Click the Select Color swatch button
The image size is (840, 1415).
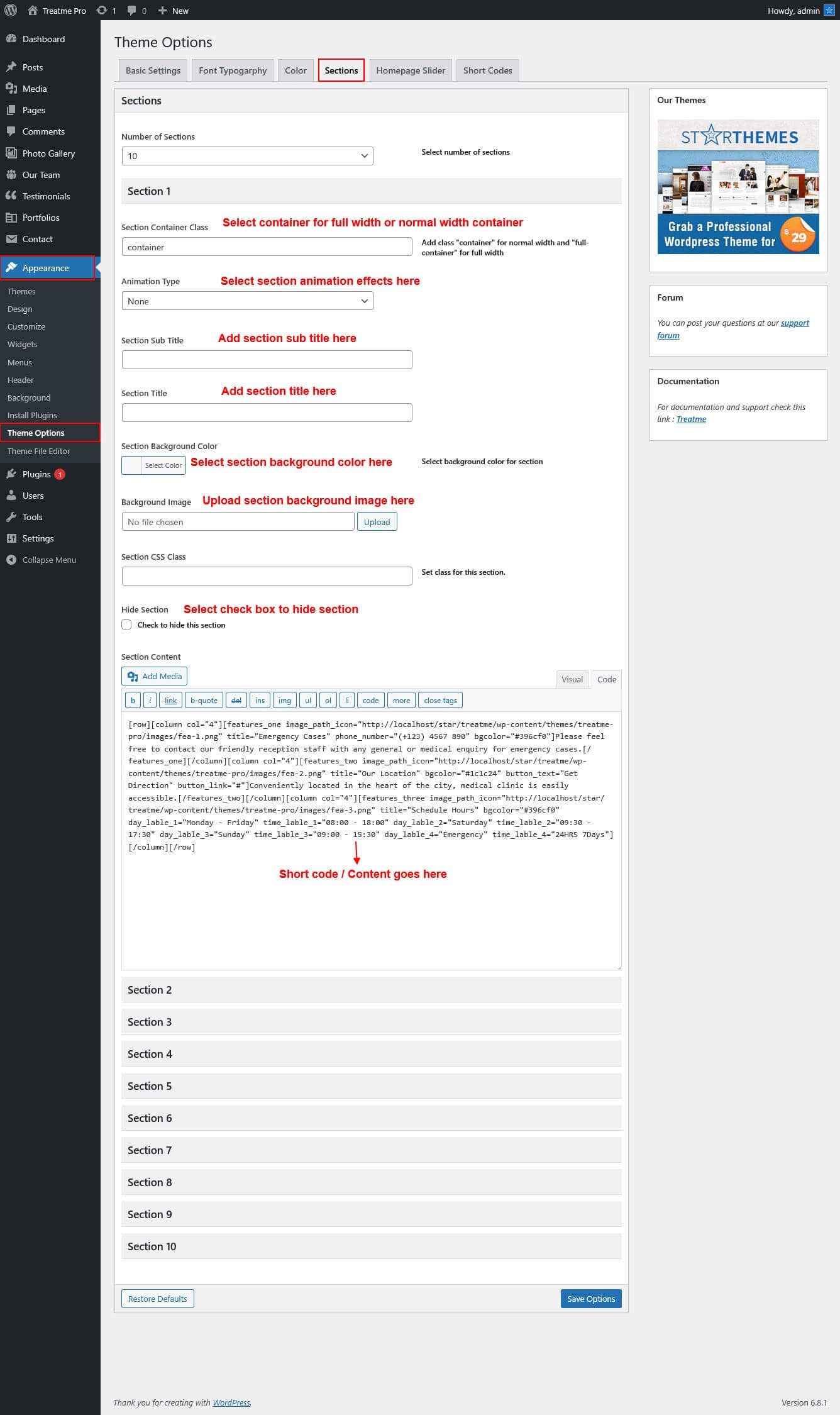click(154, 465)
